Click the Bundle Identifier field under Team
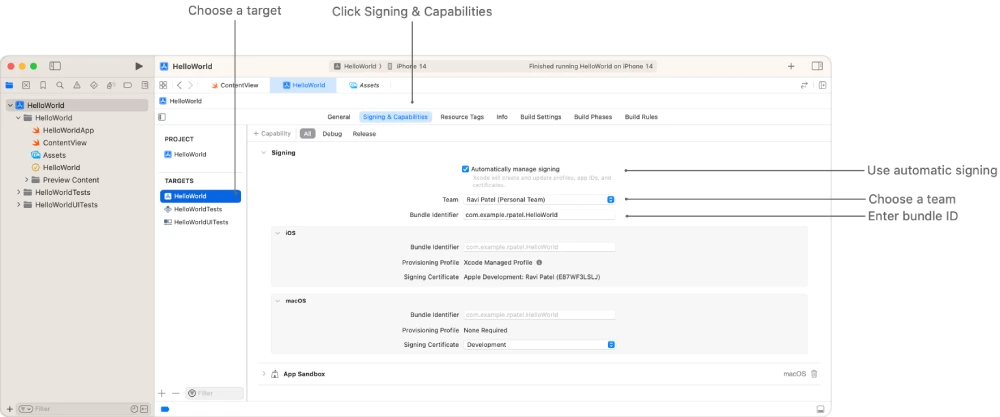 [x=539, y=215]
